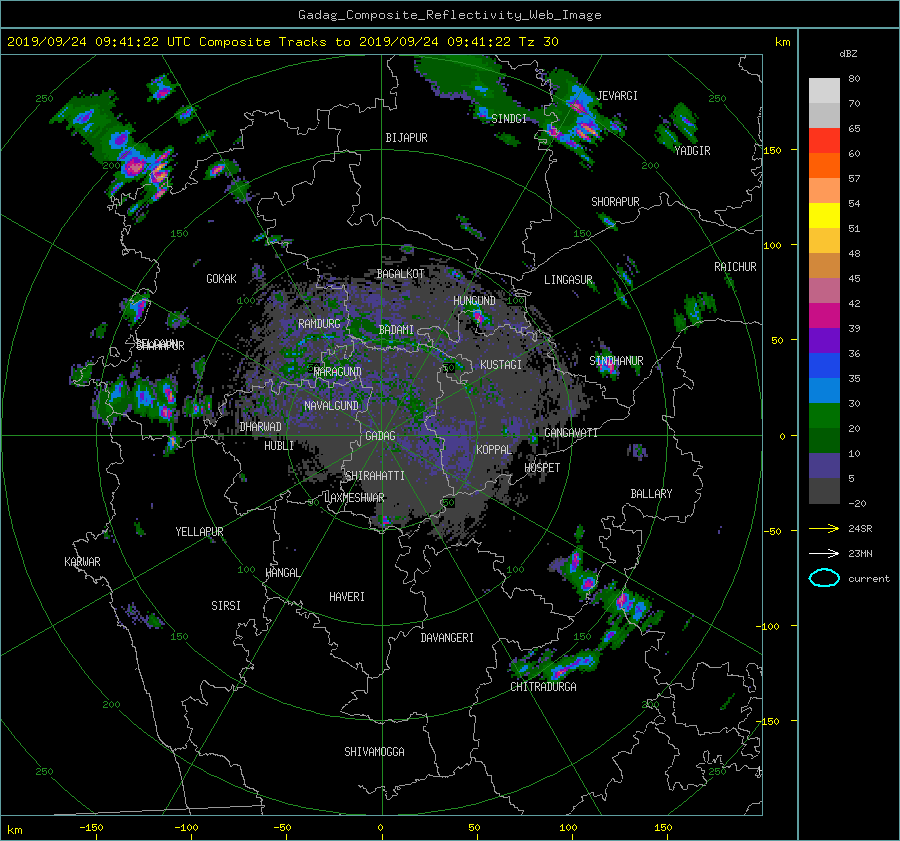This screenshot has height=841, width=900.
Task: Click the SINDGI city label
Action: click(509, 119)
